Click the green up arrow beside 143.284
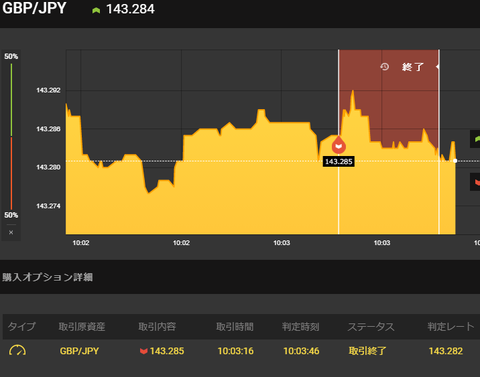This screenshot has width=480, height=377. point(96,11)
